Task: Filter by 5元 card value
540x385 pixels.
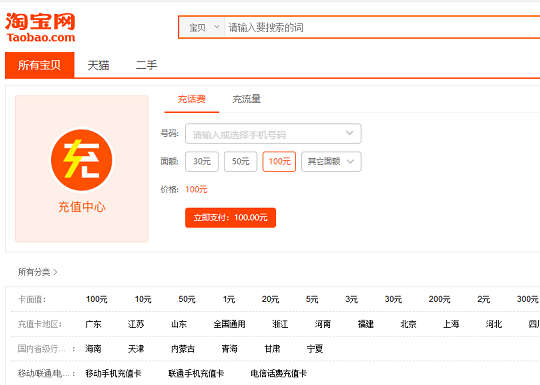Action: coord(312,299)
